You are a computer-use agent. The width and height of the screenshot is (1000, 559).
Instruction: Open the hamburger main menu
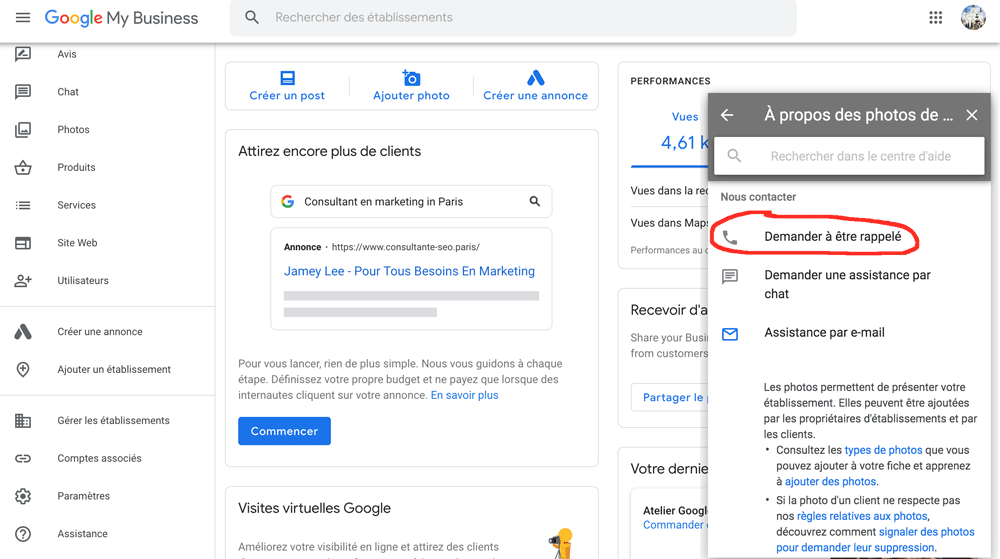[x=23, y=17]
